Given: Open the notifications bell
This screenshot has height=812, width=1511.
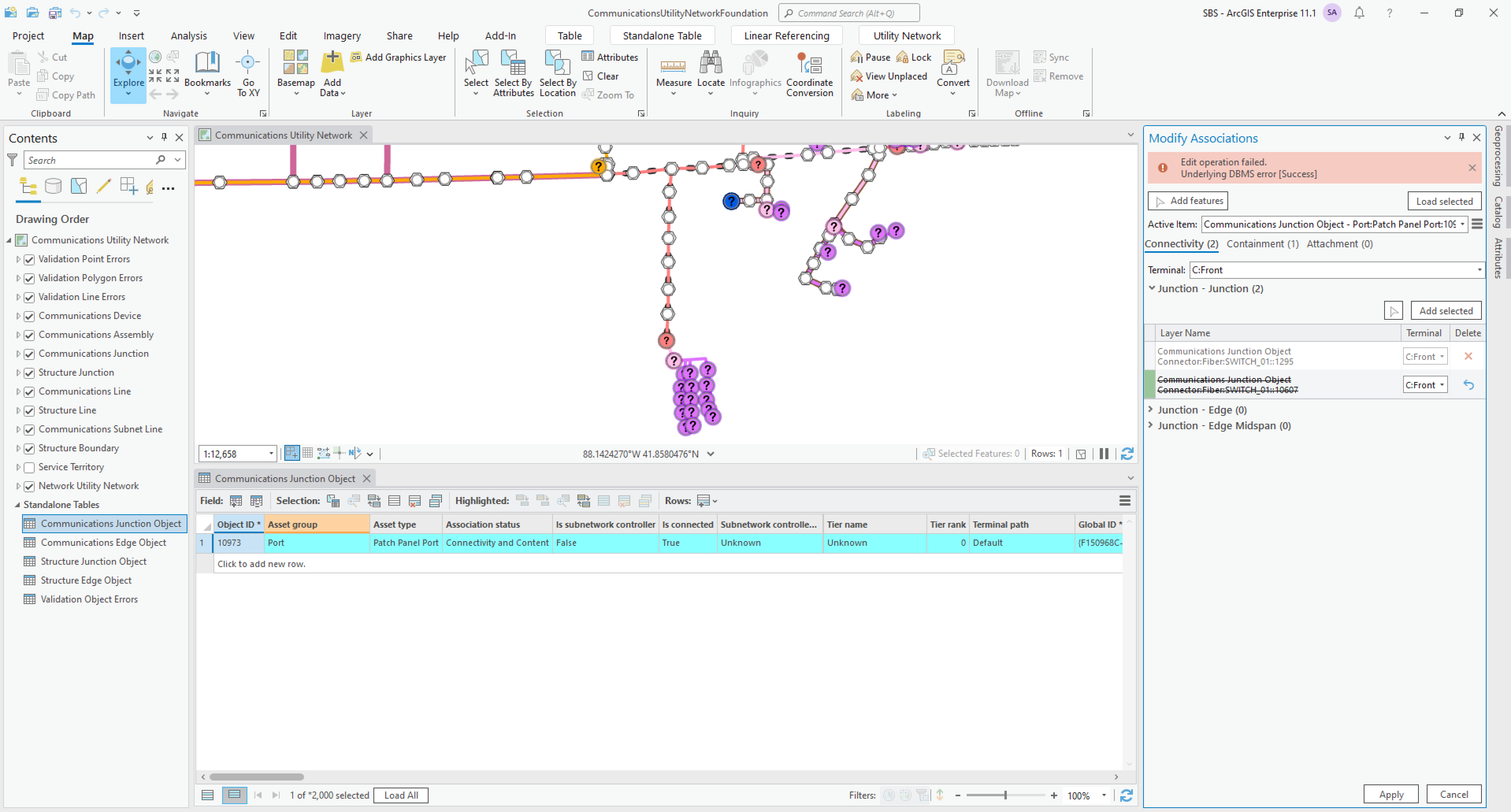Looking at the screenshot, I should coord(1359,13).
